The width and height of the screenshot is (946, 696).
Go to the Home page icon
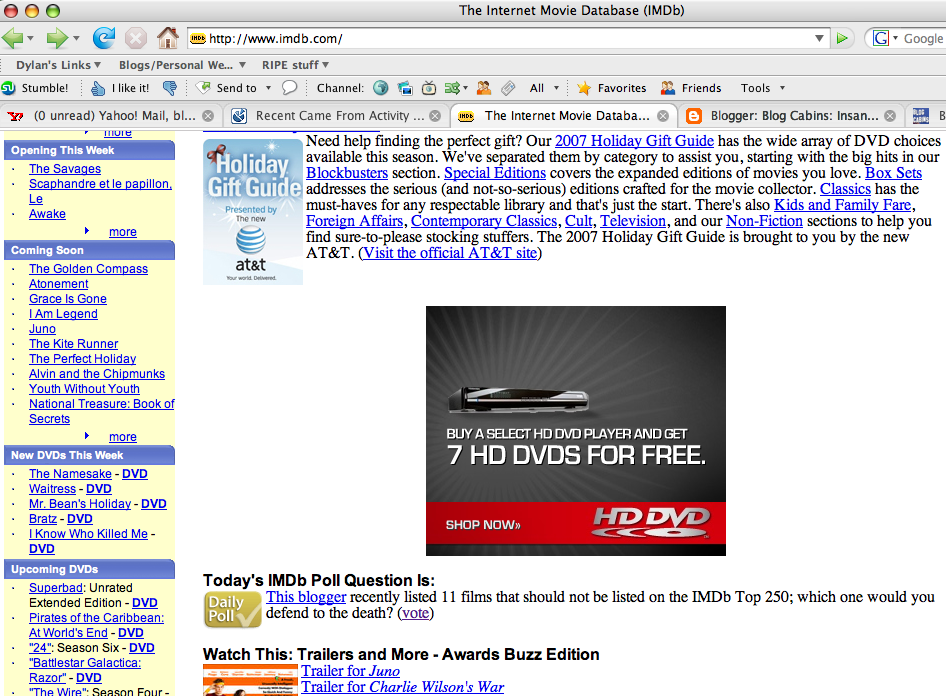pos(168,38)
